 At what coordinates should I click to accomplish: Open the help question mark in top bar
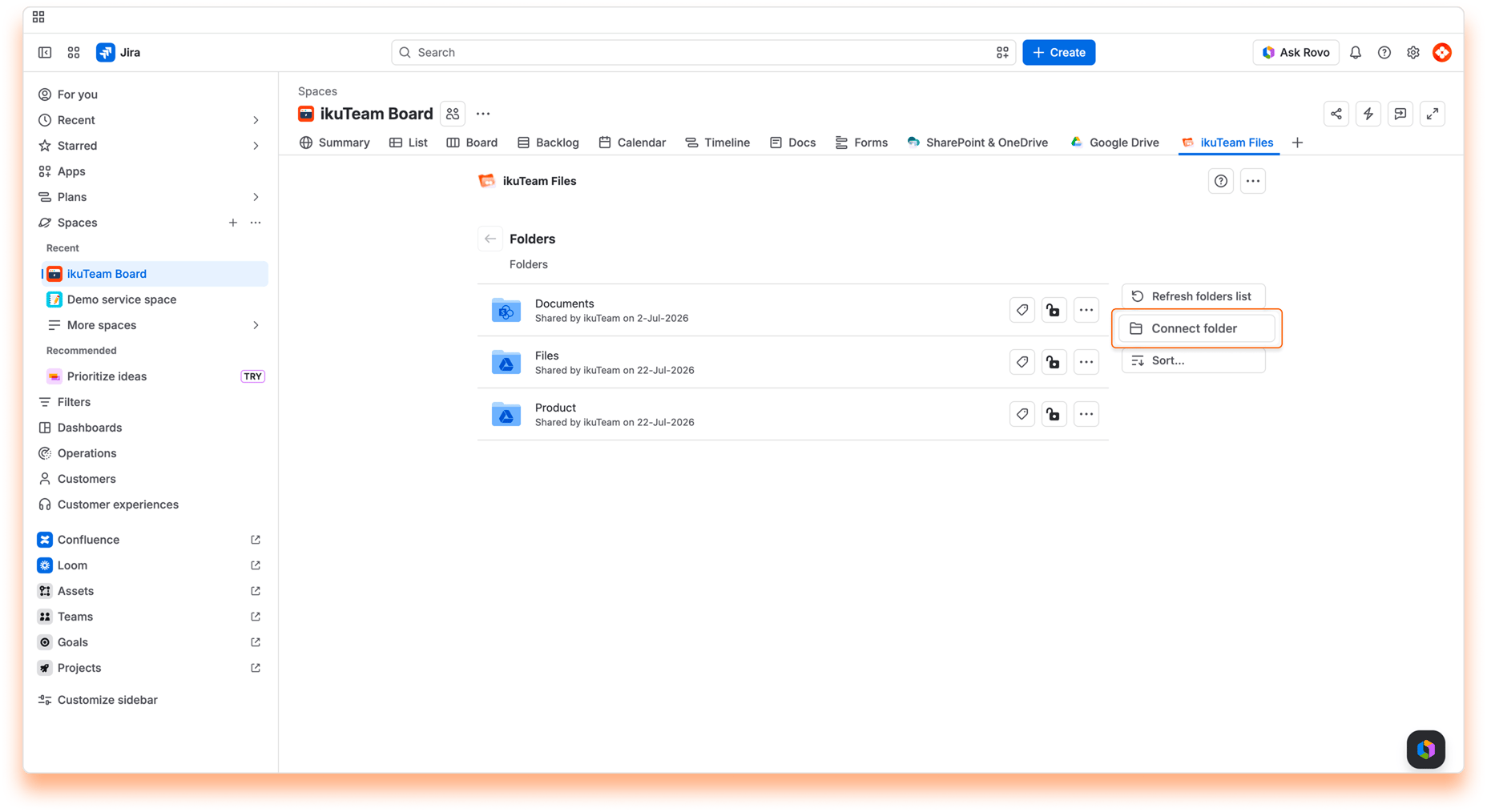(x=1384, y=53)
